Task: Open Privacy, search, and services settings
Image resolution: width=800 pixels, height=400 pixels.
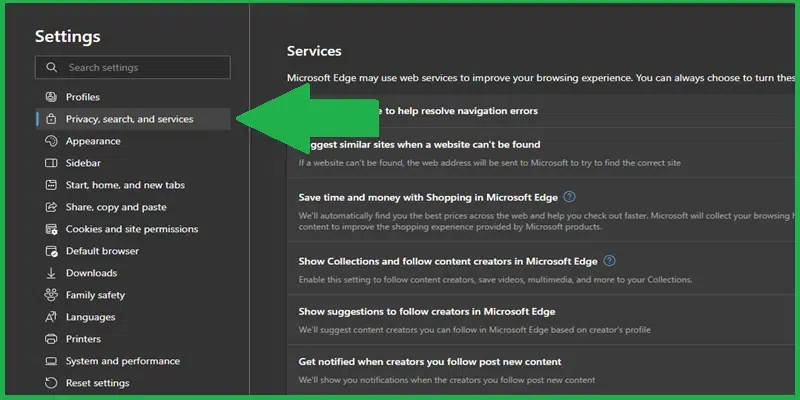Action: pyautogui.click(x=129, y=119)
